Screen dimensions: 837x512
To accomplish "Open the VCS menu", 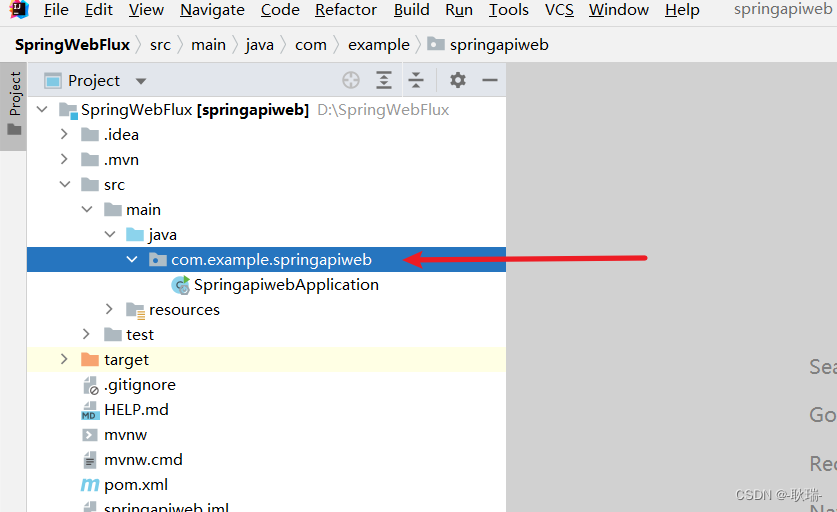I will [x=559, y=10].
